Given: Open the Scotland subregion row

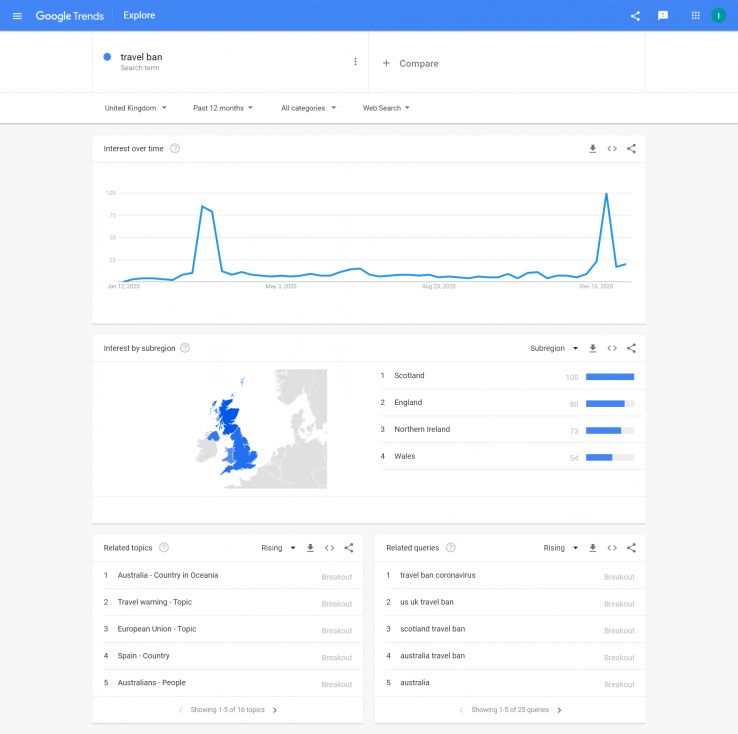Looking at the screenshot, I should (x=409, y=376).
